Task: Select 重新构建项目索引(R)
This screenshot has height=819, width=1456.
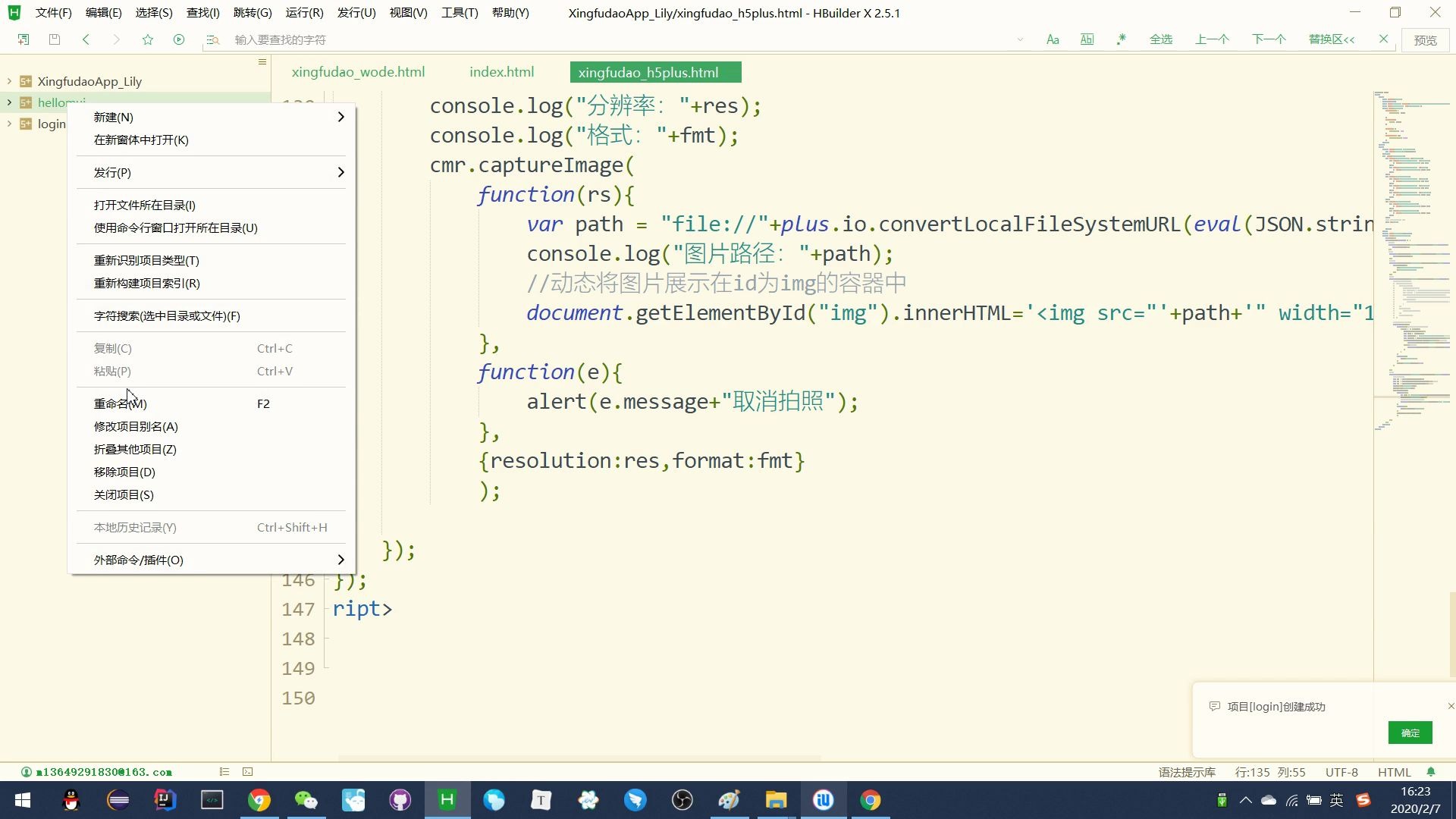Action: (x=212, y=283)
